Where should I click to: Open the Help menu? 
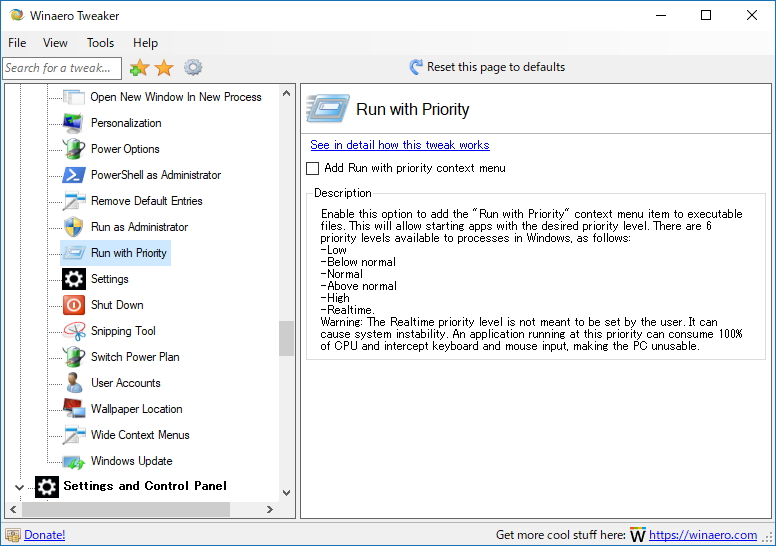145,43
